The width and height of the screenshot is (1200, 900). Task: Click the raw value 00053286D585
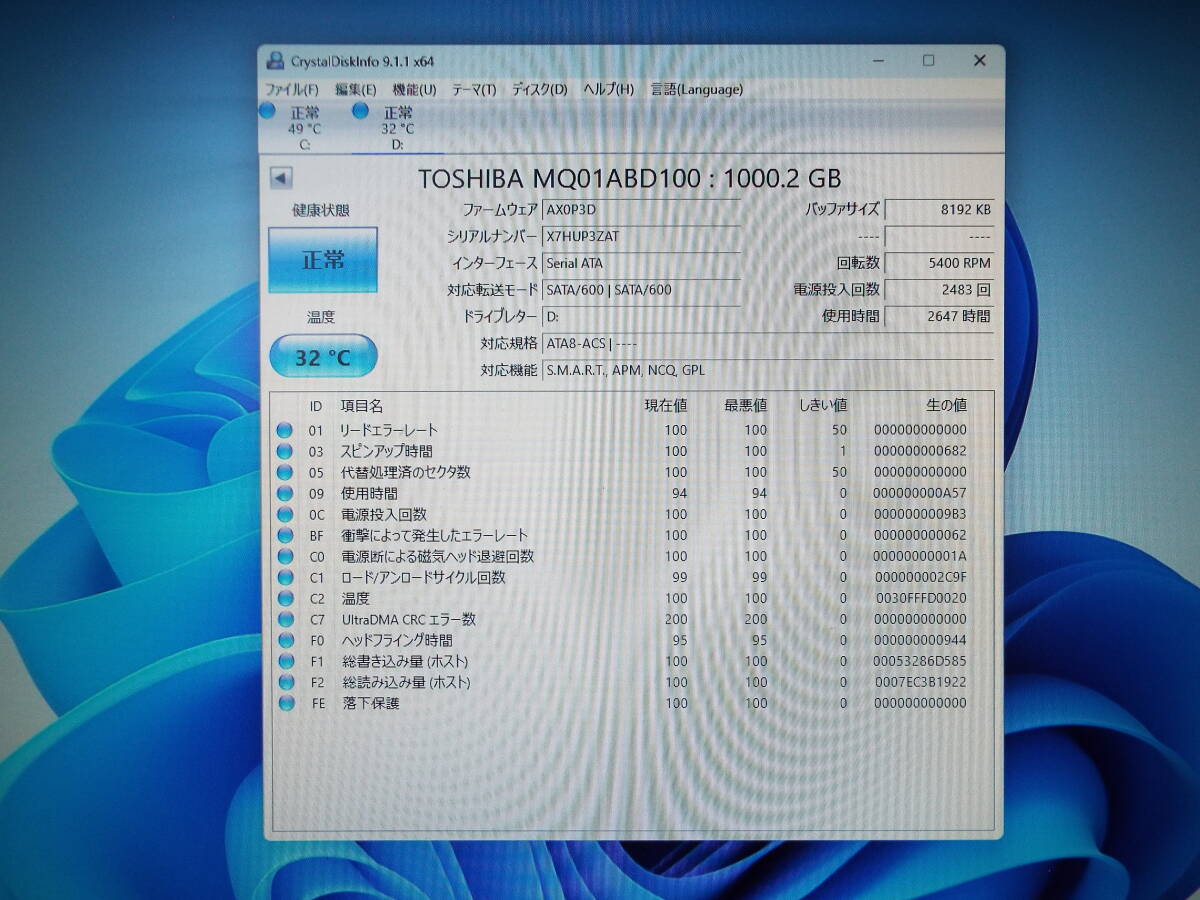(920, 661)
